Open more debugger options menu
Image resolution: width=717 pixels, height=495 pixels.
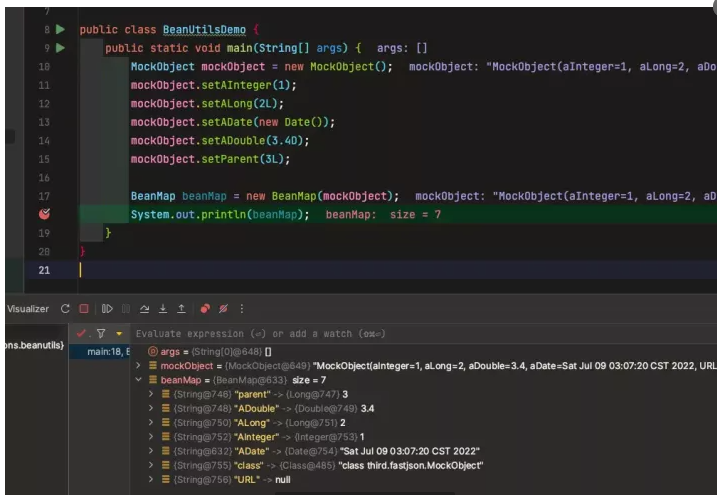point(241,309)
